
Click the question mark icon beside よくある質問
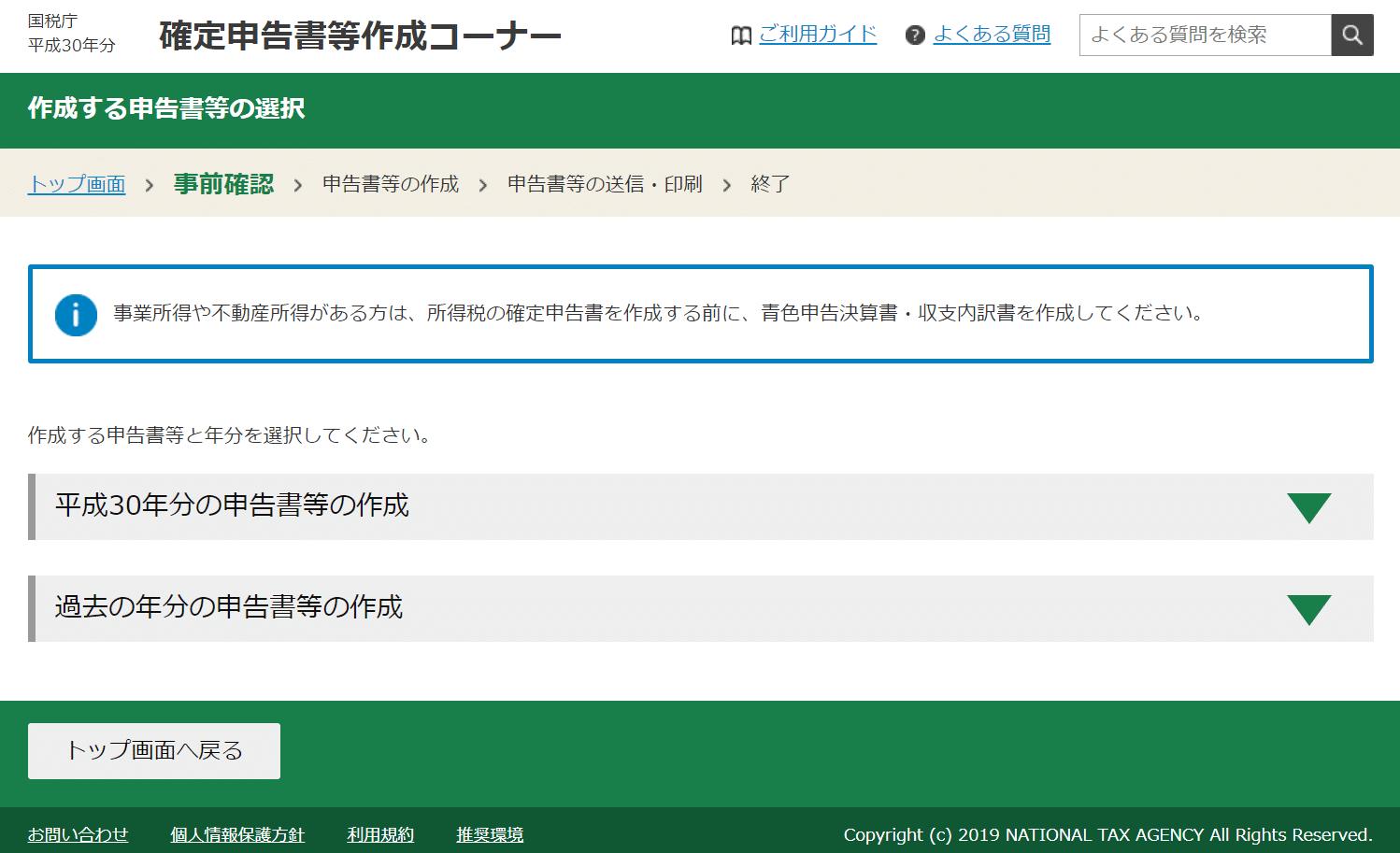(x=915, y=36)
